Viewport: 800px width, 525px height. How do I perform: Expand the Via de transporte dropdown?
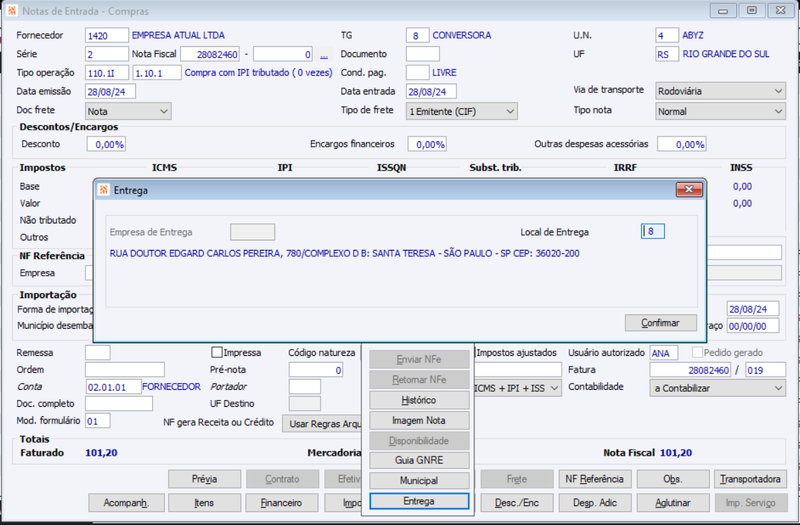(x=720, y=91)
